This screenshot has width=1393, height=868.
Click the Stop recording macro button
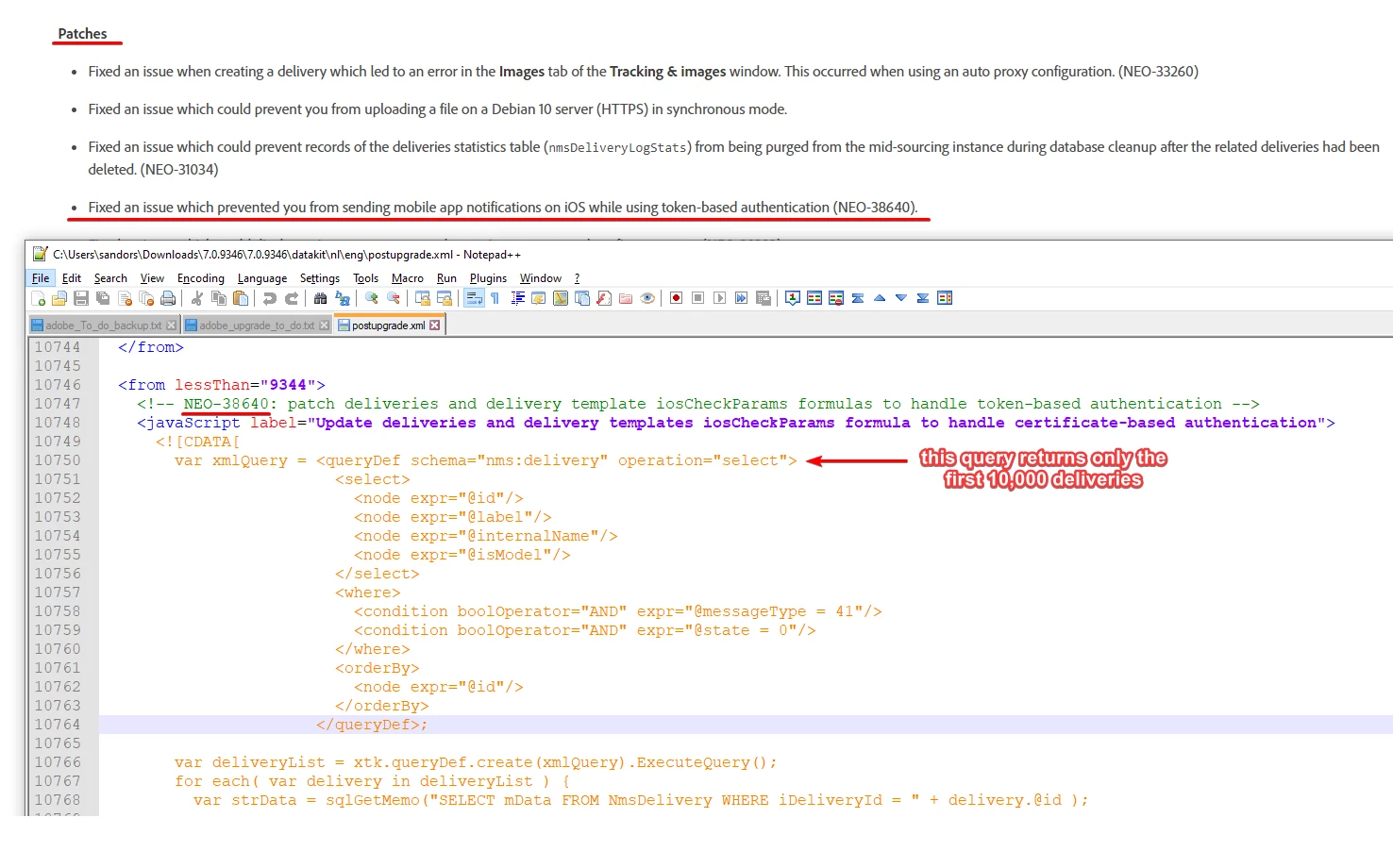click(x=698, y=298)
